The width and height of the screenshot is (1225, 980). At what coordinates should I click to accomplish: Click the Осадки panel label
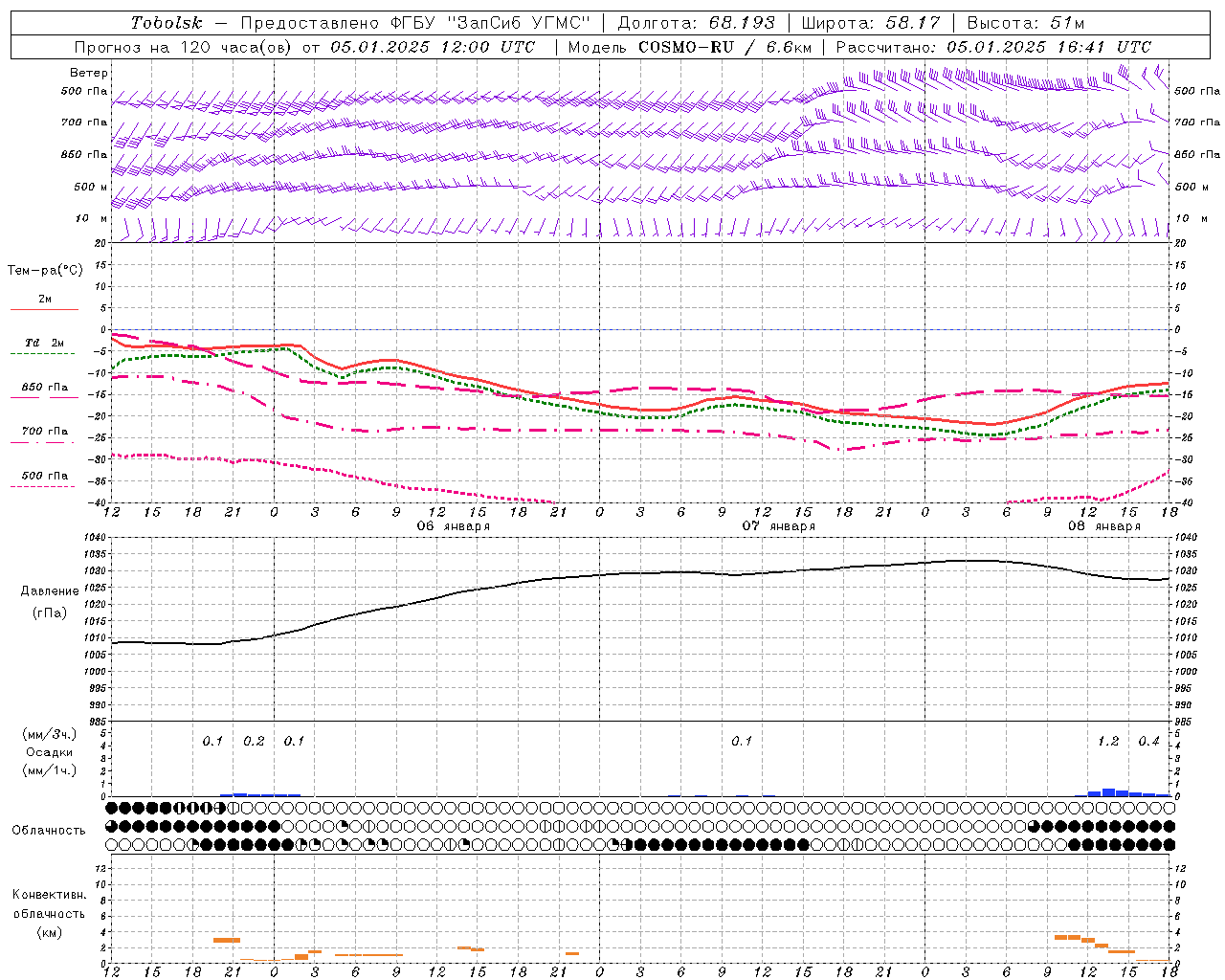(x=49, y=752)
